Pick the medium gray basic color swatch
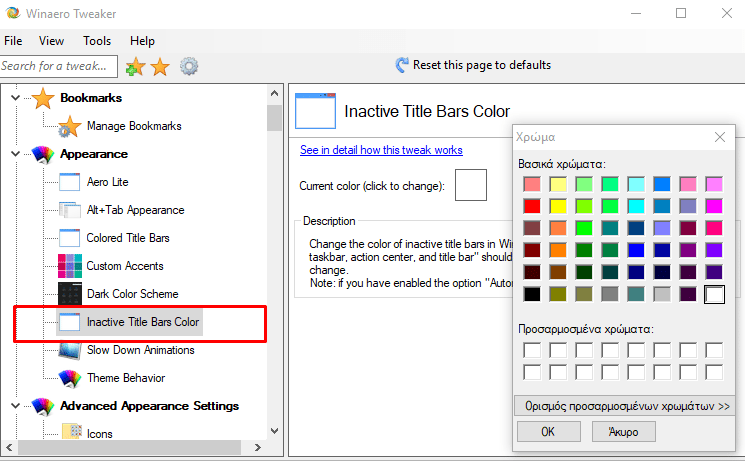The height and width of the screenshot is (461, 745). pyautogui.click(x=610, y=294)
